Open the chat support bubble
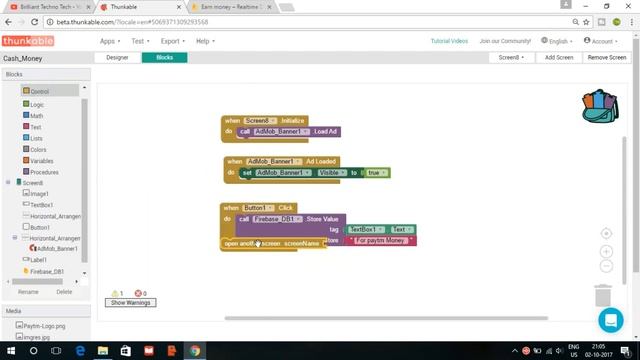The width and height of the screenshot is (640, 360). coord(611,320)
